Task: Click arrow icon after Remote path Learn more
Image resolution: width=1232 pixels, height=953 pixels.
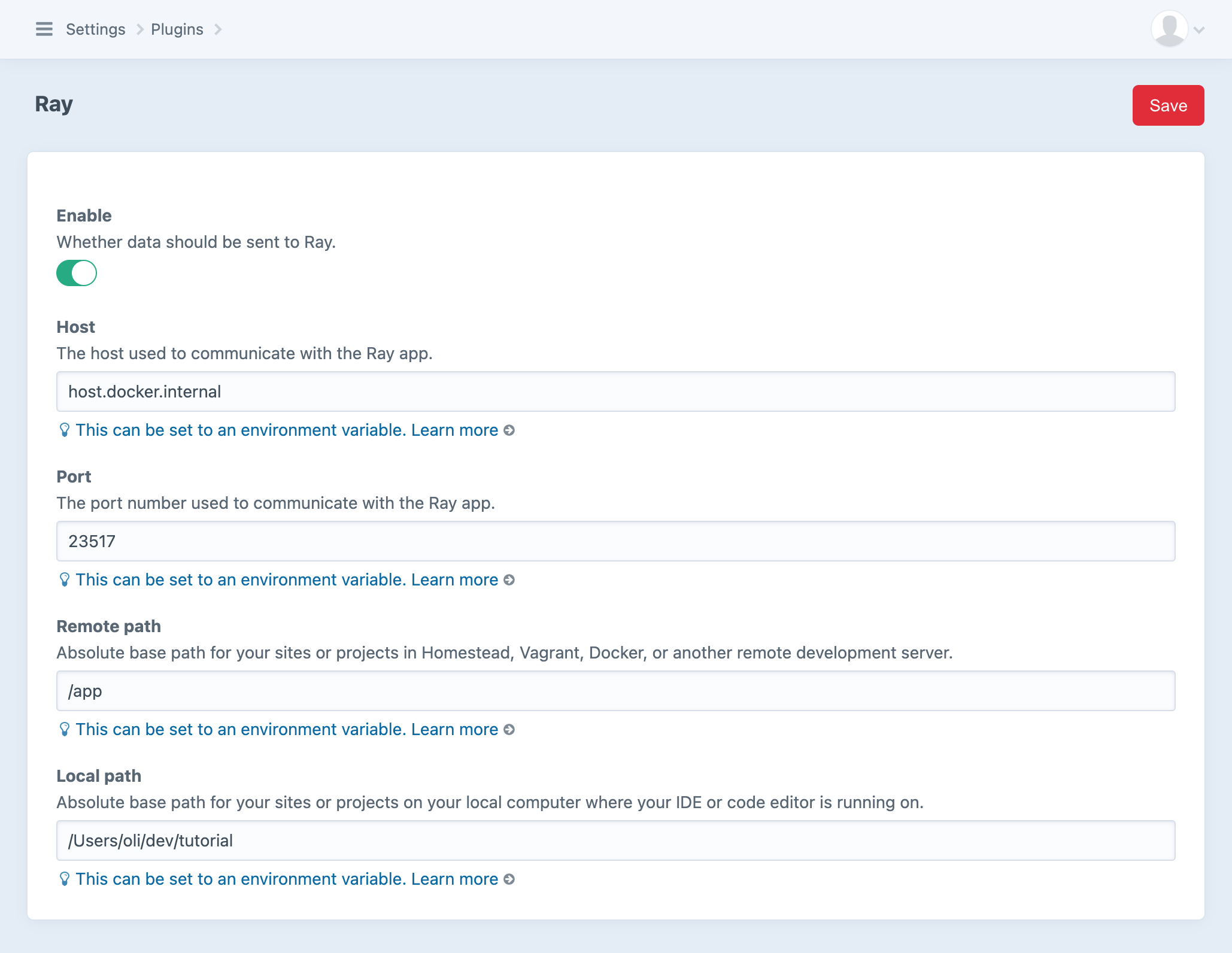Action: [x=509, y=730]
